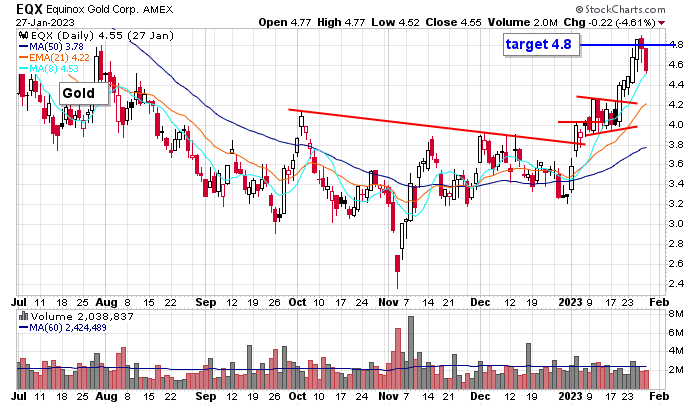700x405 pixels.
Task: Click the Gold annotation label box
Action: tap(83, 93)
